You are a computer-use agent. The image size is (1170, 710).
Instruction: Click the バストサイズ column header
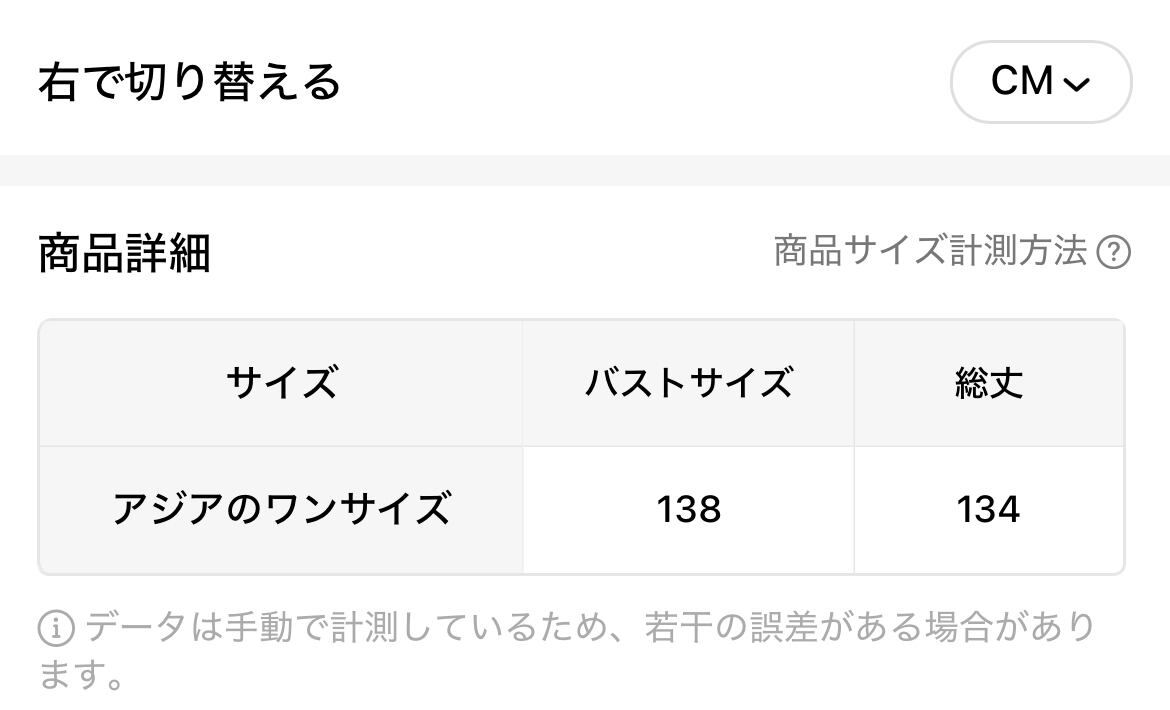(688, 383)
